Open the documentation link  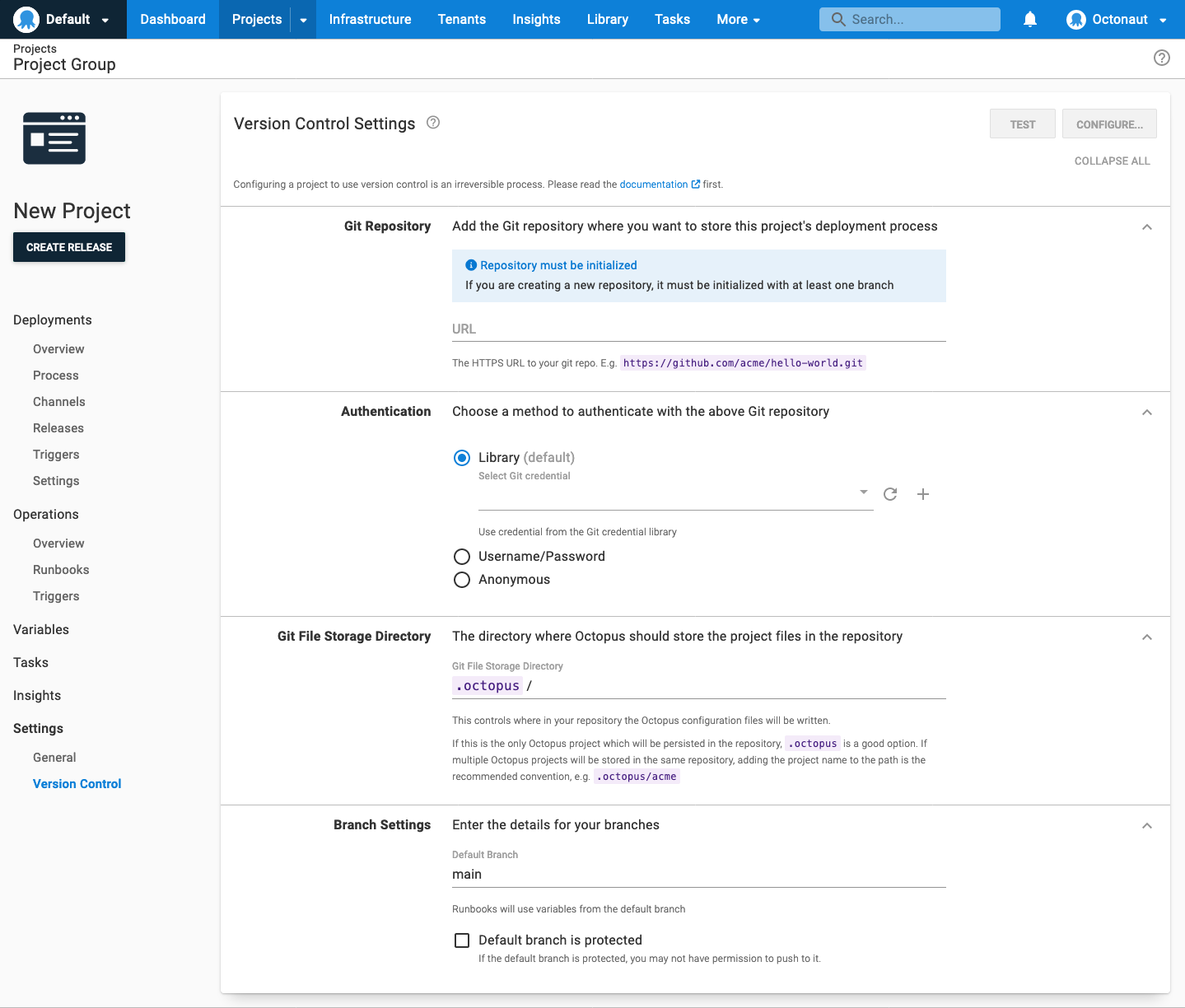(655, 184)
